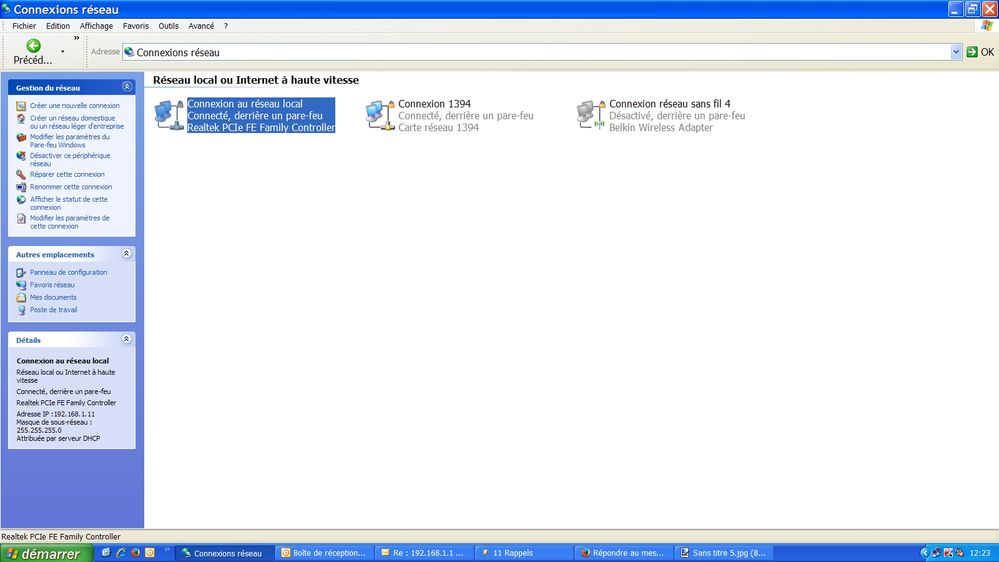Collapse the Détails panel
The image size is (999, 562).
[x=127, y=339]
